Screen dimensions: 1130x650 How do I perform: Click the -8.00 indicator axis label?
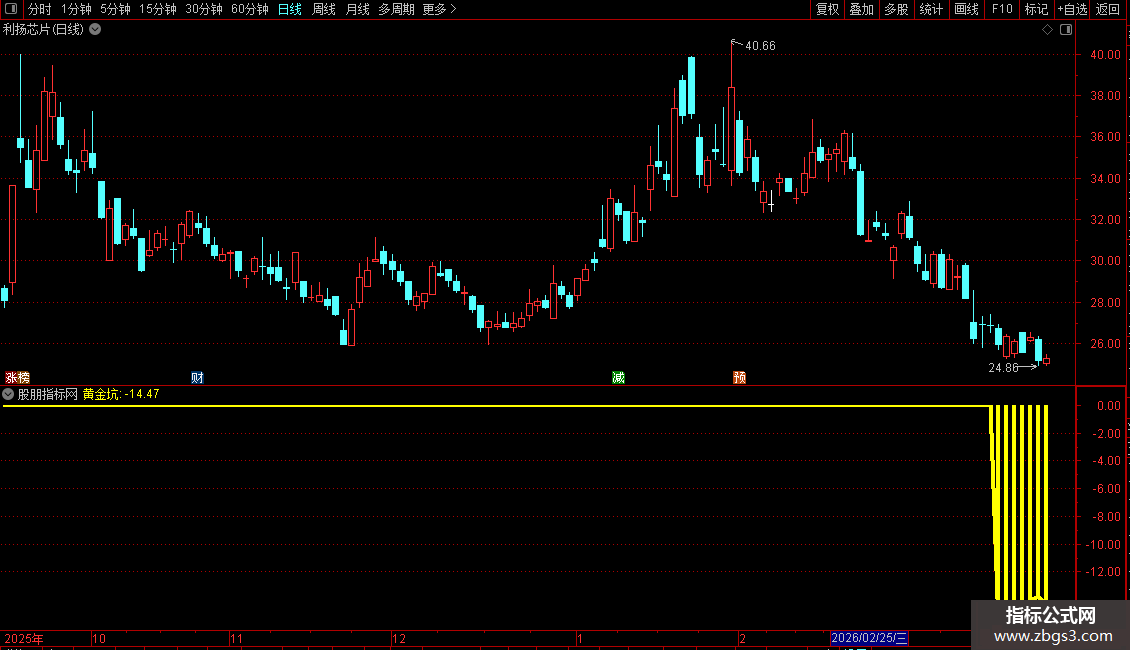[1106, 517]
